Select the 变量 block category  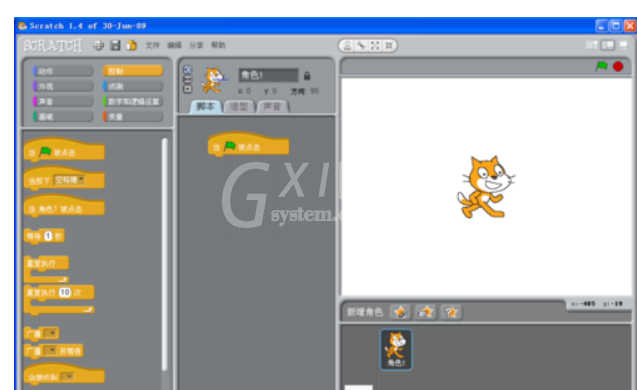(133, 117)
